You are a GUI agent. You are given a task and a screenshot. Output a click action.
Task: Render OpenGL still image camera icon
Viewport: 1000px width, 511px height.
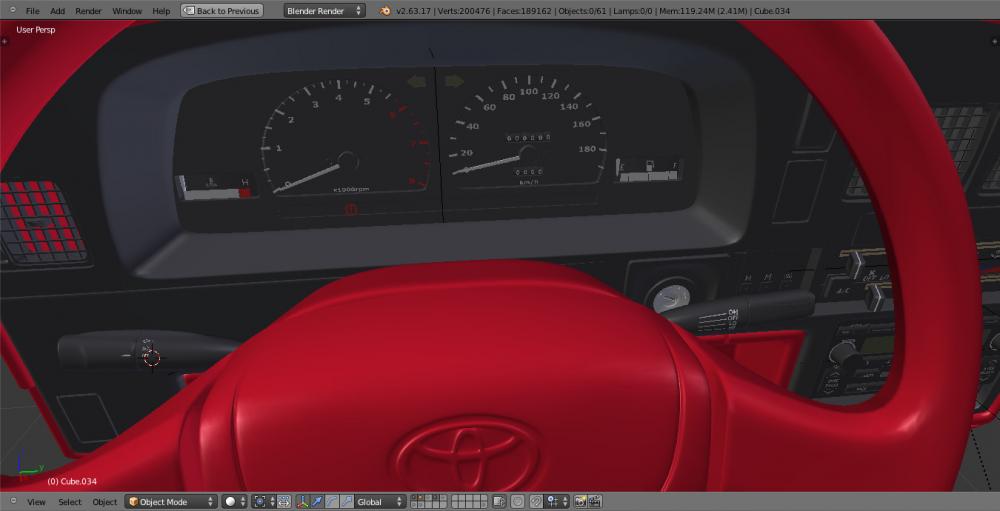click(580, 502)
